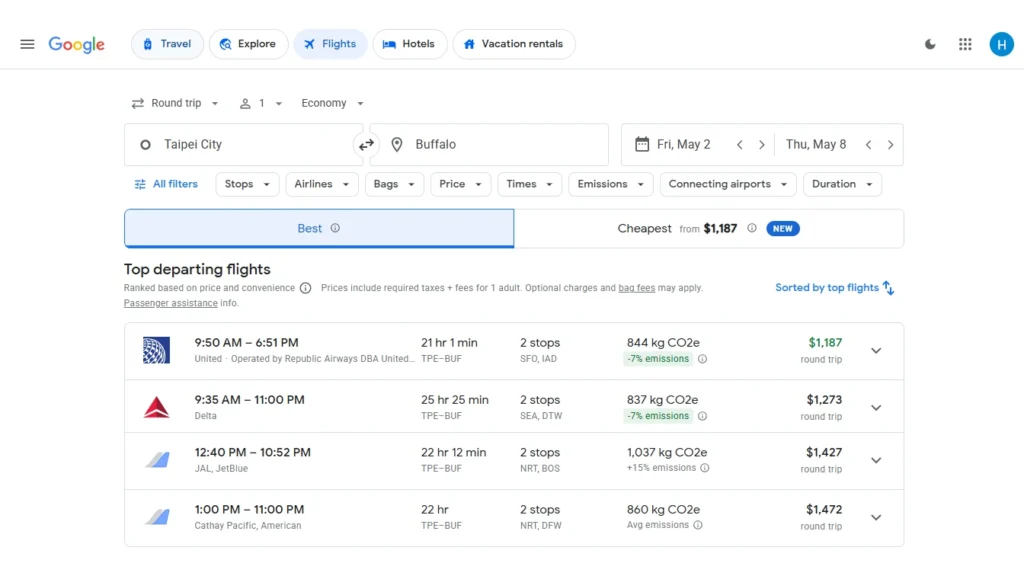Select the 9:35 AM – 11:00 PM flight
Screen dimensions: 1024x576
[514, 408]
